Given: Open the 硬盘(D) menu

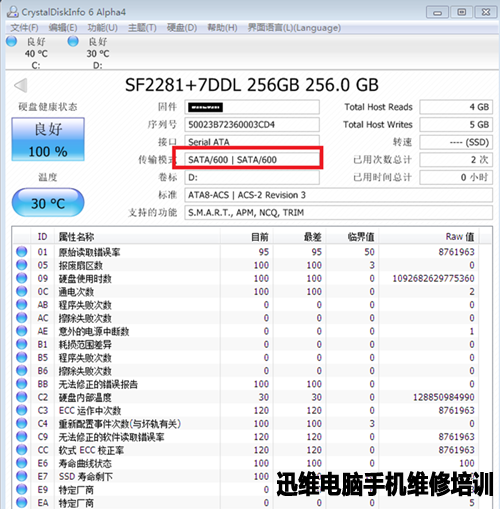Looking at the screenshot, I should coord(182,28).
